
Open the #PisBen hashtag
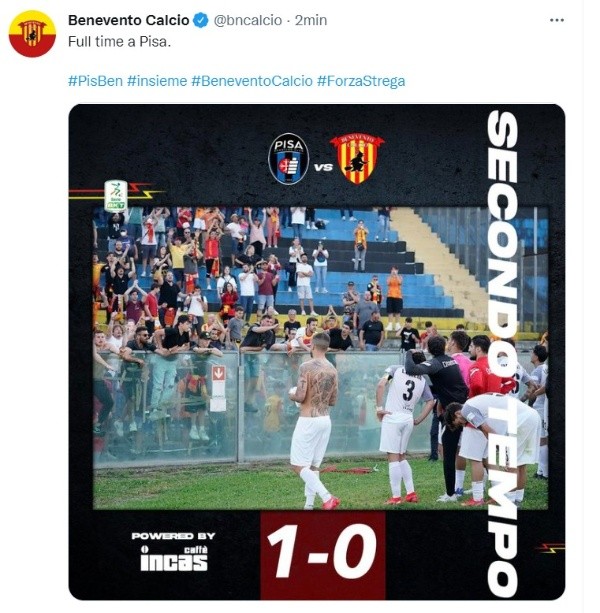[x=95, y=81]
